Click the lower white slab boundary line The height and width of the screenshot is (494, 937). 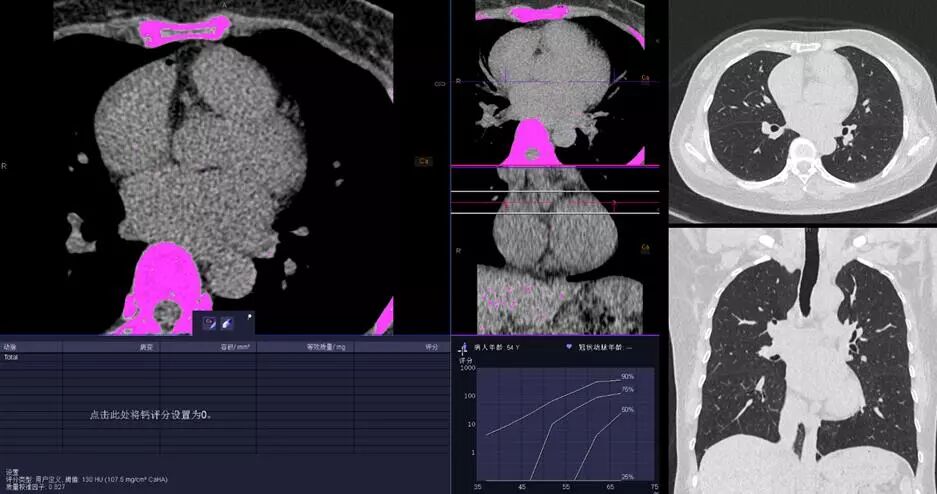point(555,213)
